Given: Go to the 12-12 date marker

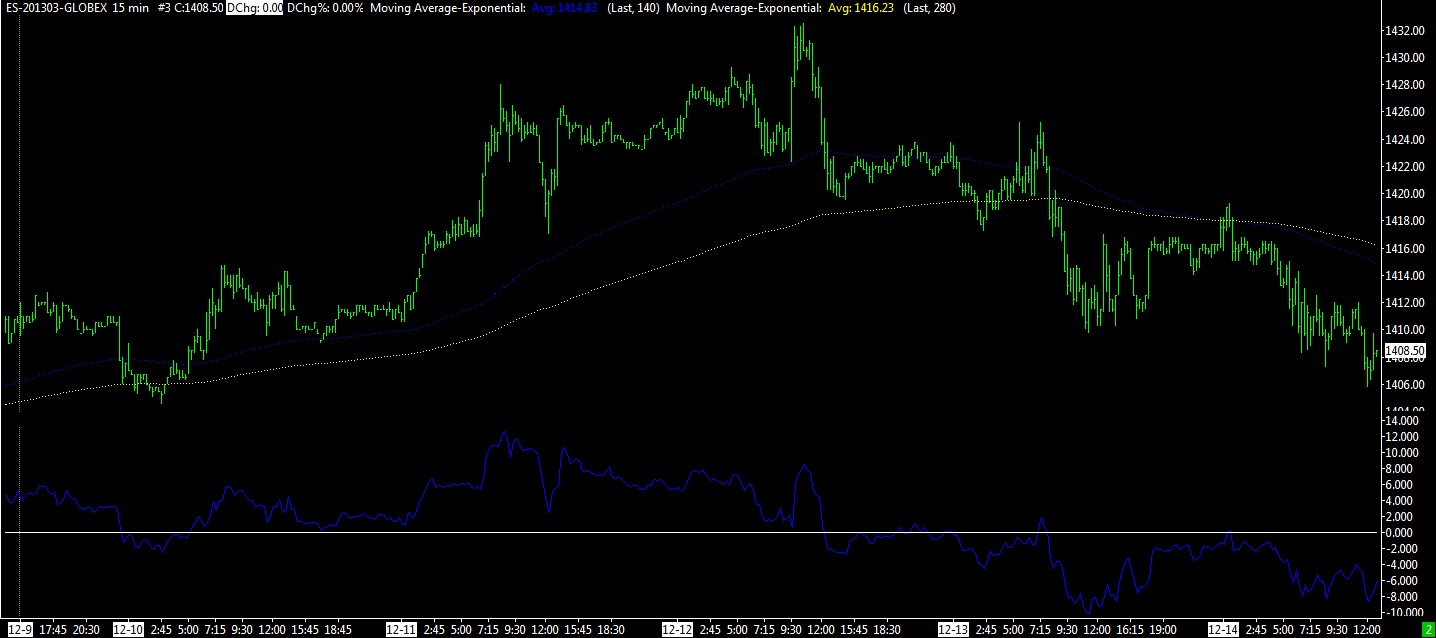Looking at the screenshot, I should (677, 630).
